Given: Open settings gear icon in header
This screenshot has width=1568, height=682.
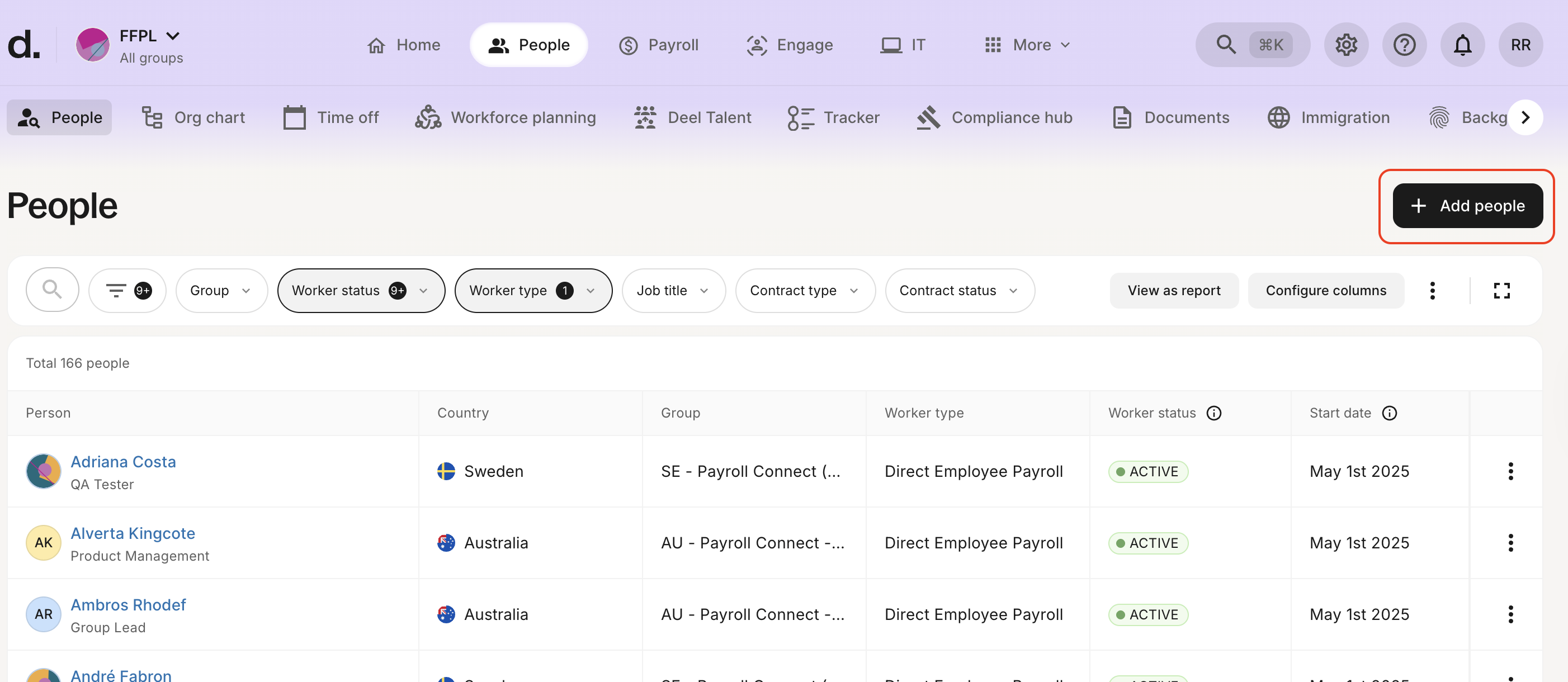Looking at the screenshot, I should click(x=1346, y=45).
